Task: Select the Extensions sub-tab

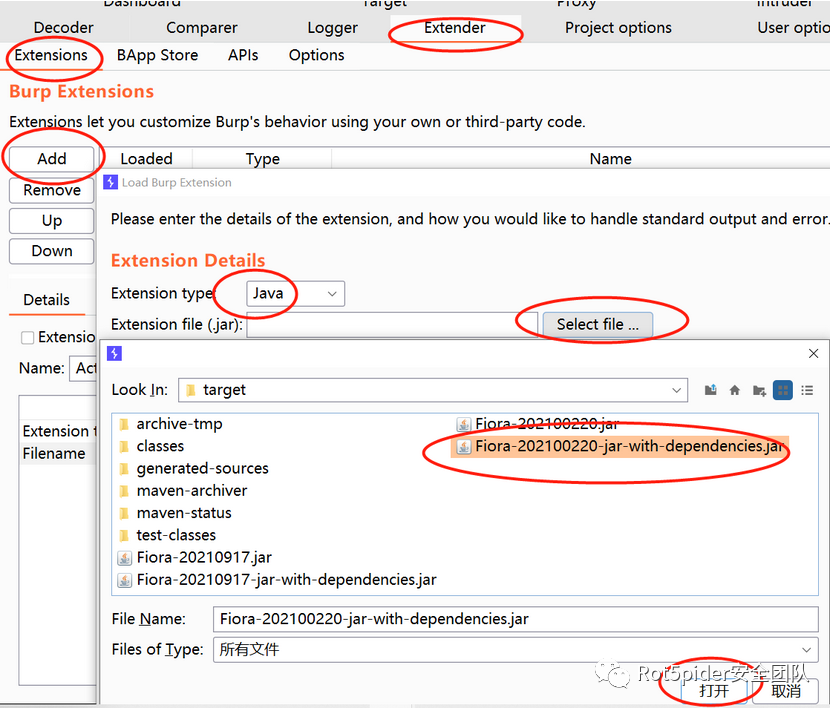Action: 51,55
